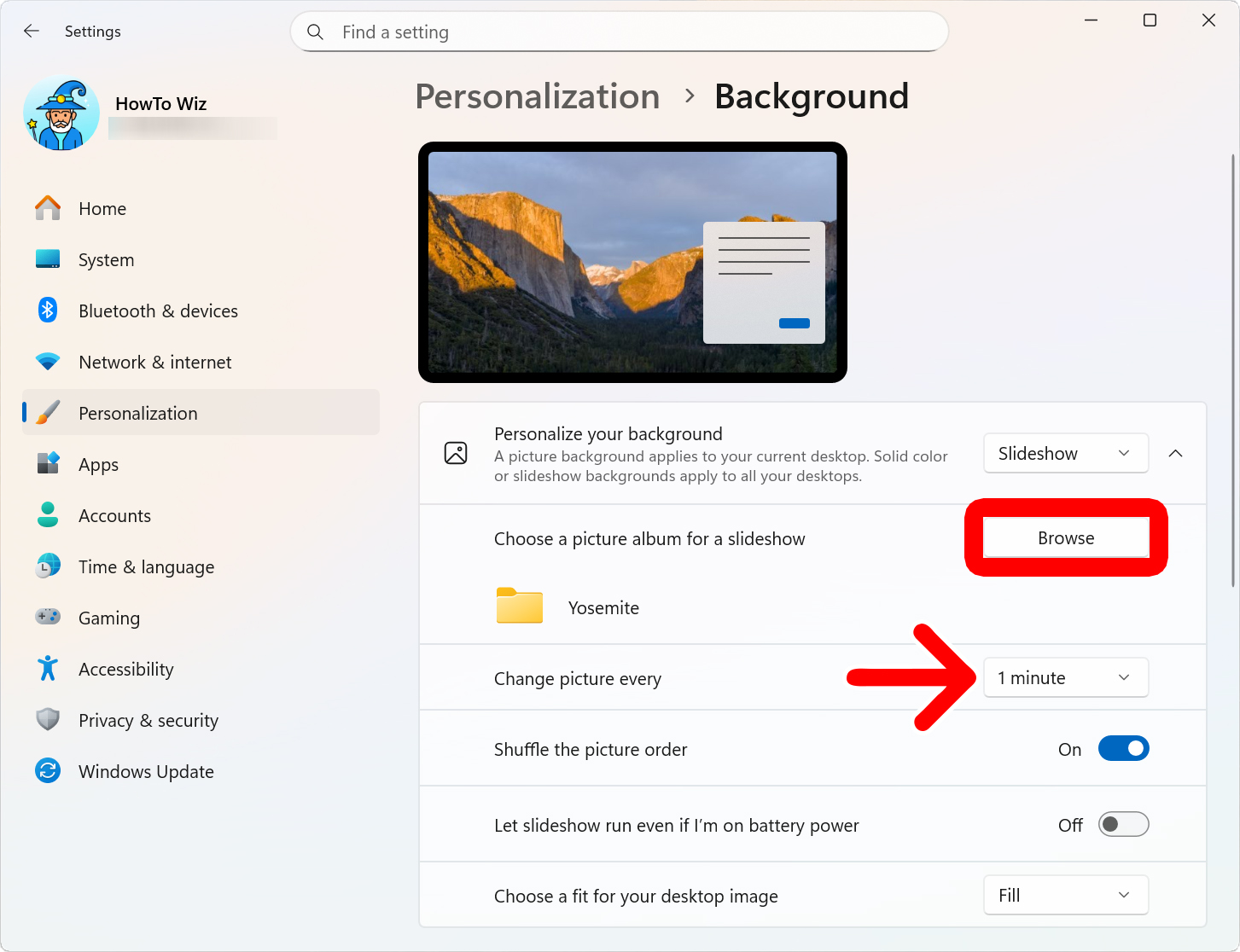The width and height of the screenshot is (1240, 952).
Task: Click the Browse button for picture album
Action: (1066, 538)
